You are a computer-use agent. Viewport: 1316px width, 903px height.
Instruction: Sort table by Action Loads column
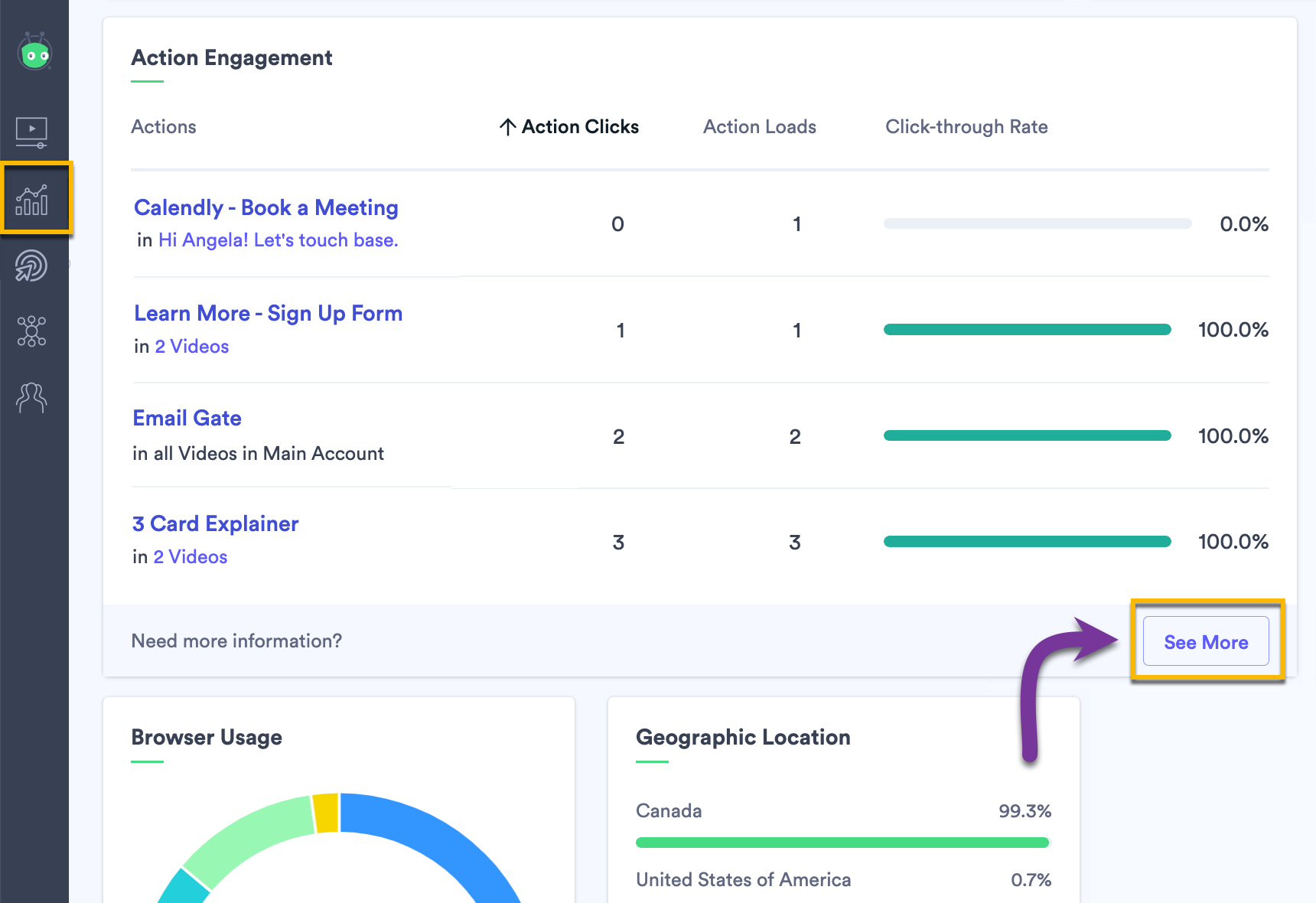[760, 127]
